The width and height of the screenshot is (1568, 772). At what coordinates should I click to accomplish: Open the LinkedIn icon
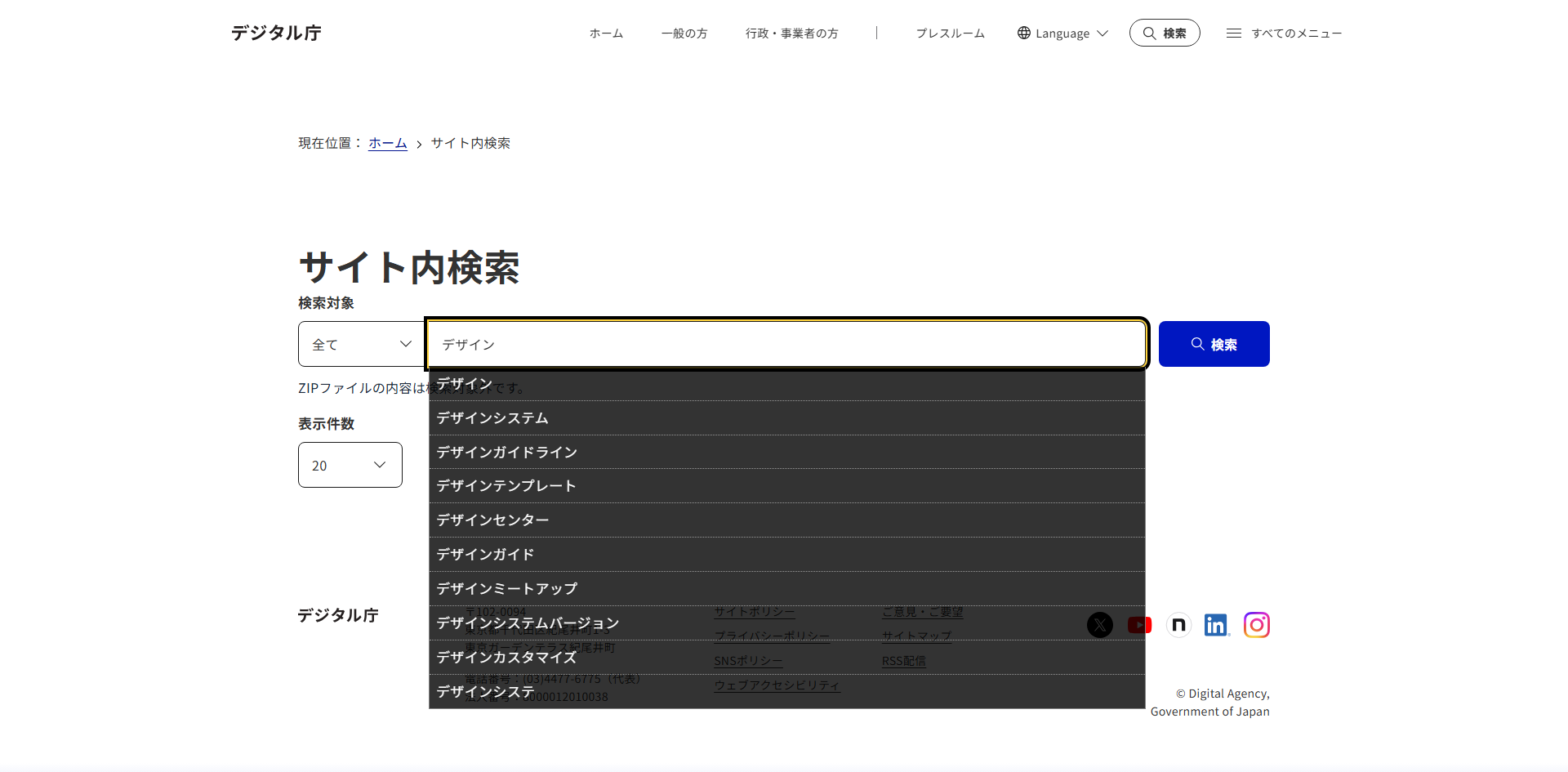1217,625
